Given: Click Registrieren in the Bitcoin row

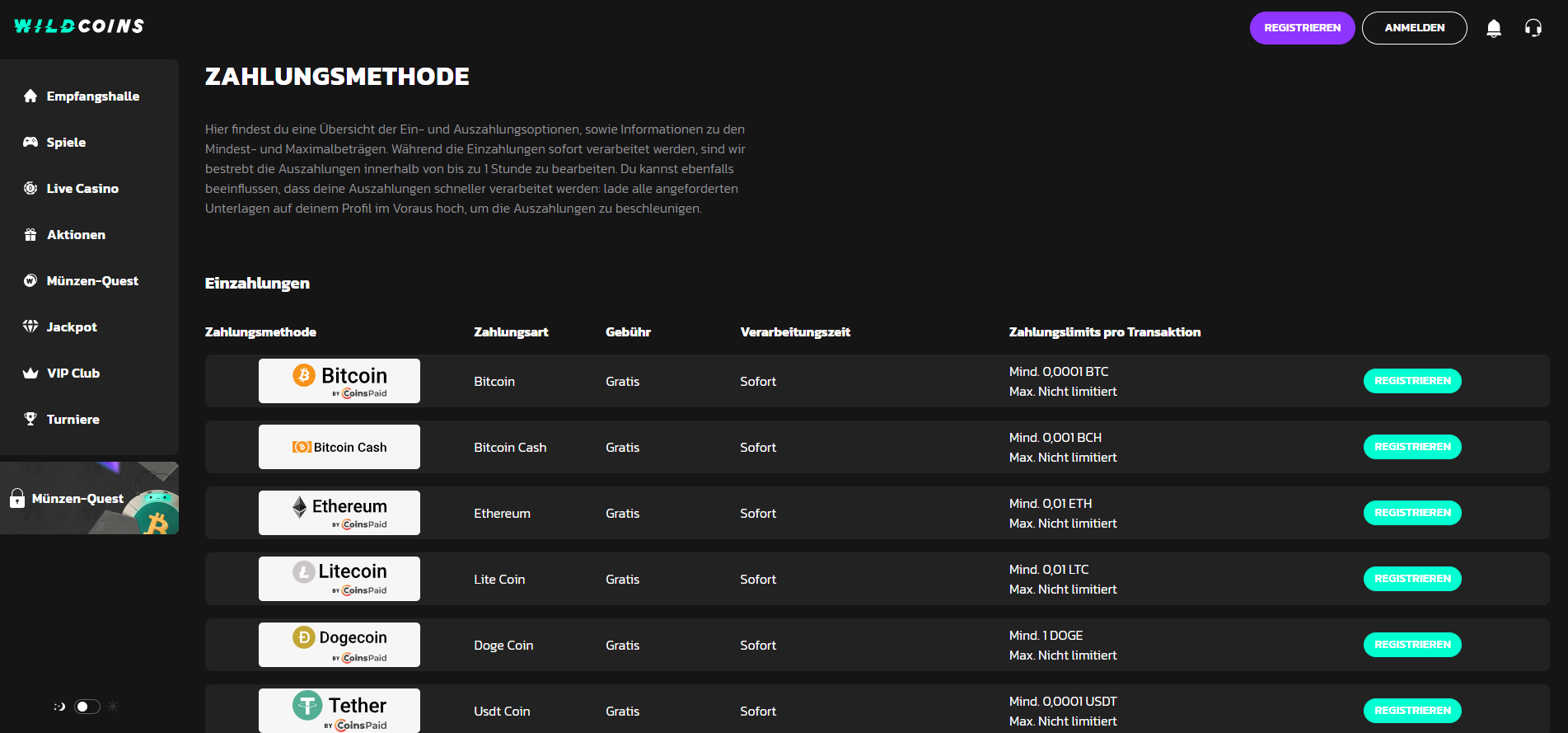Looking at the screenshot, I should (1412, 381).
